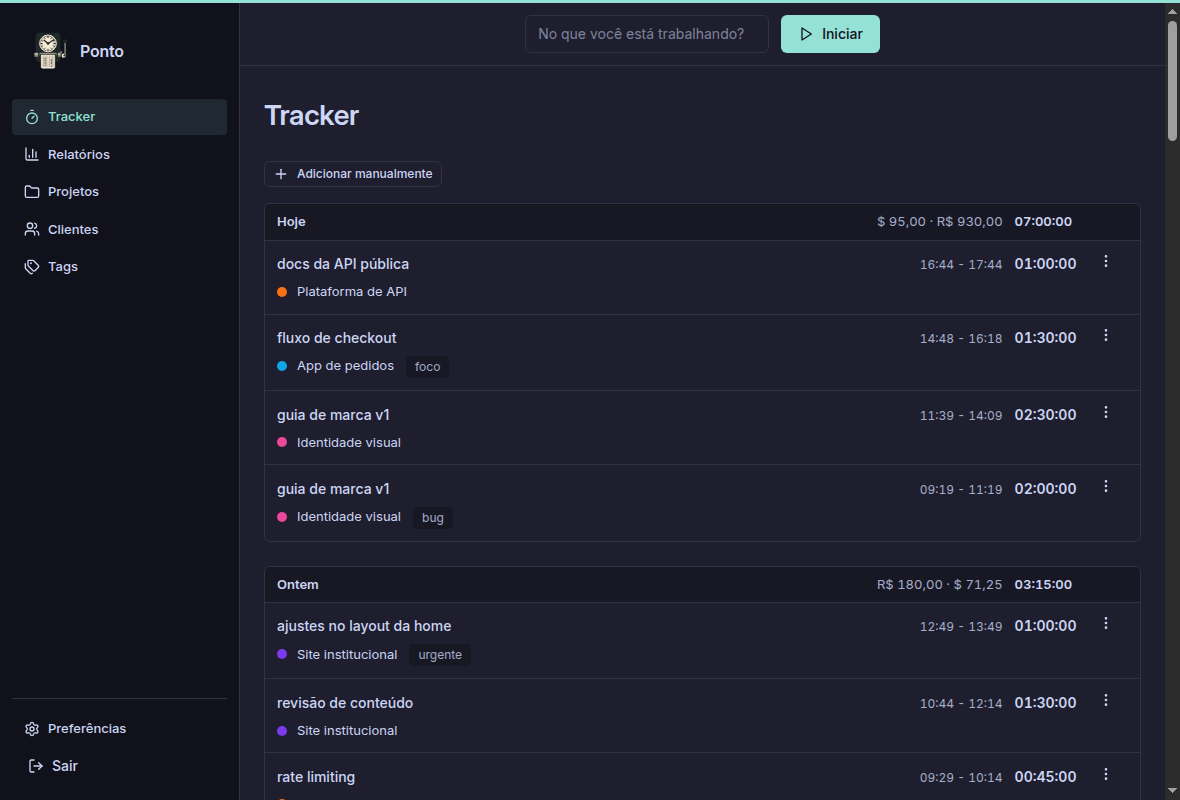Open the Tracker page in the sidebar
This screenshot has width=1180, height=800.
click(x=119, y=117)
